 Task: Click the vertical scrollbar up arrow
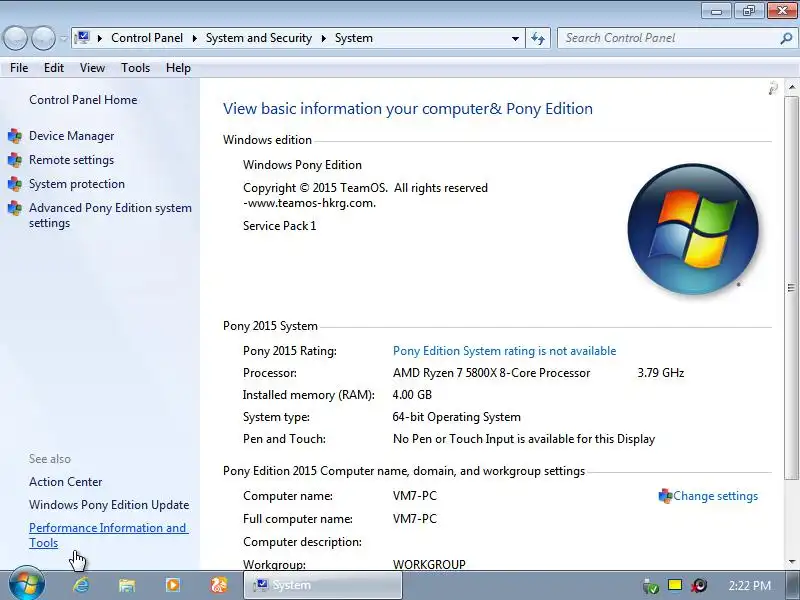(792, 87)
